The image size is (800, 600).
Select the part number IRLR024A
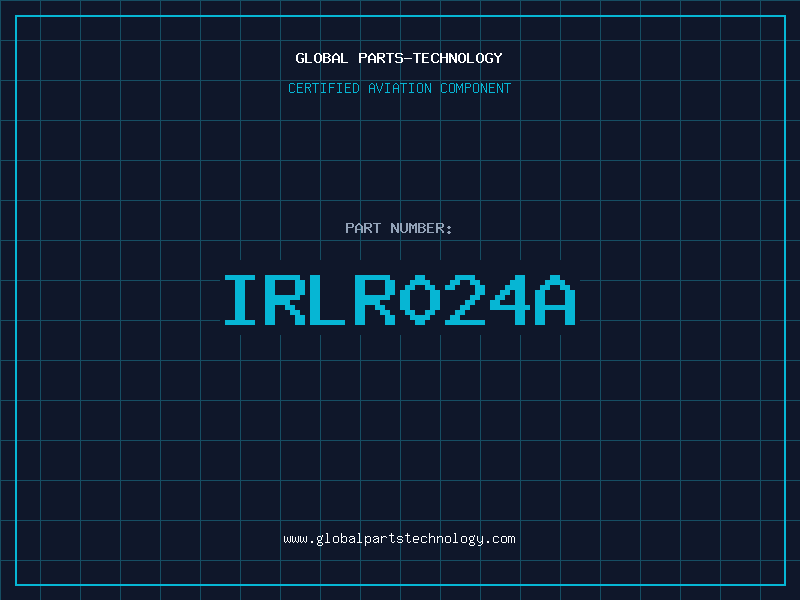[400, 300]
